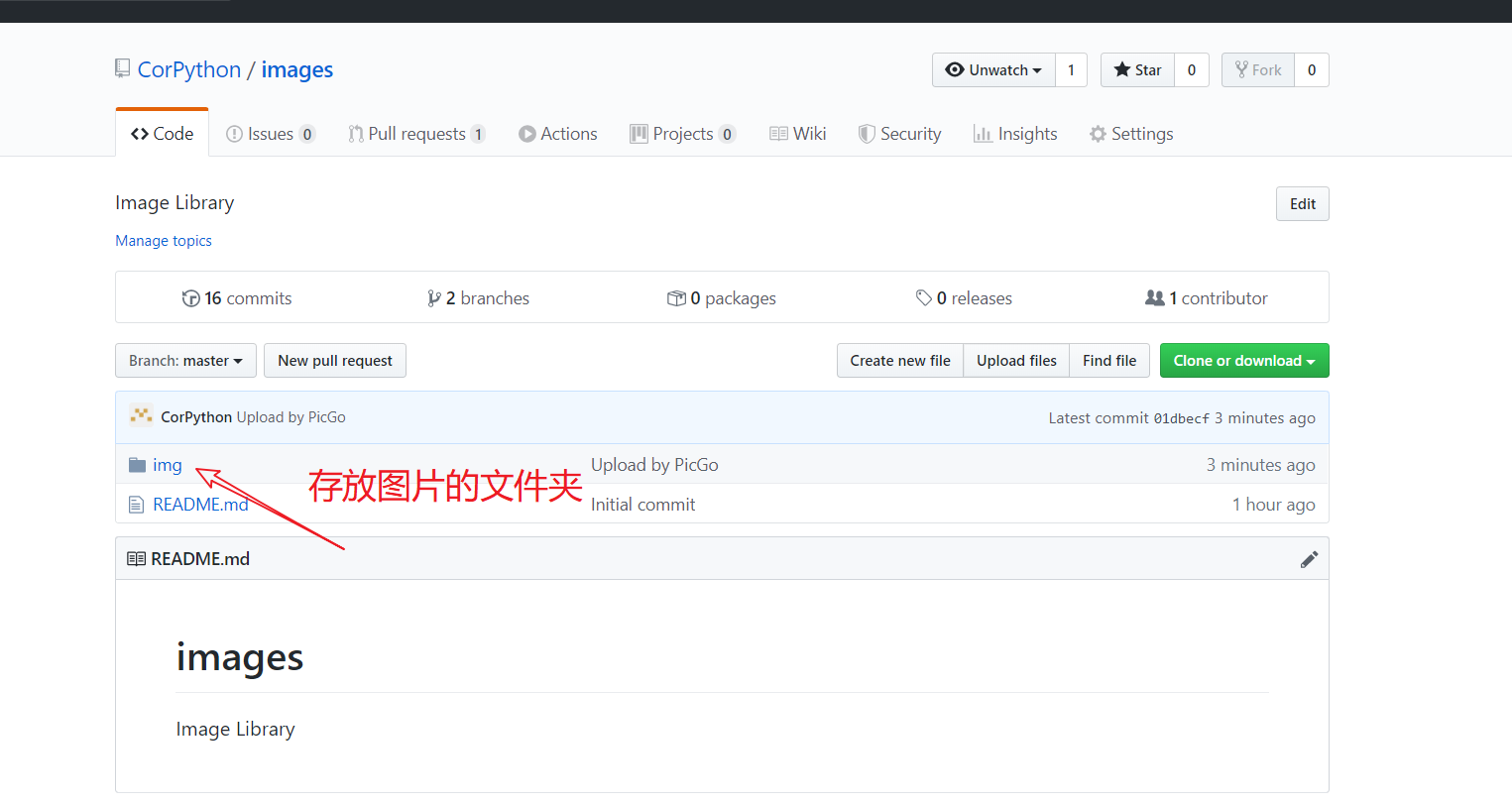1512x804 pixels.
Task: View the 1 contributor link
Action: [1207, 298]
